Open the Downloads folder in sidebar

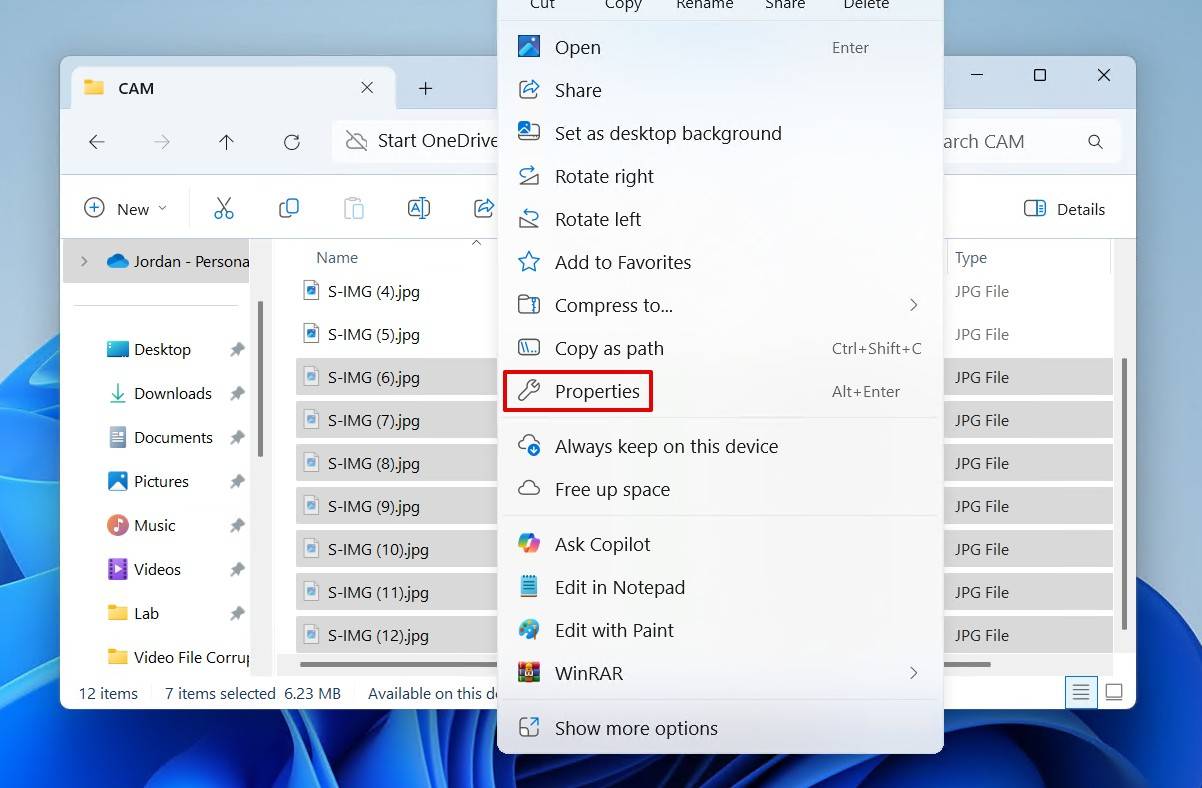(x=172, y=393)
